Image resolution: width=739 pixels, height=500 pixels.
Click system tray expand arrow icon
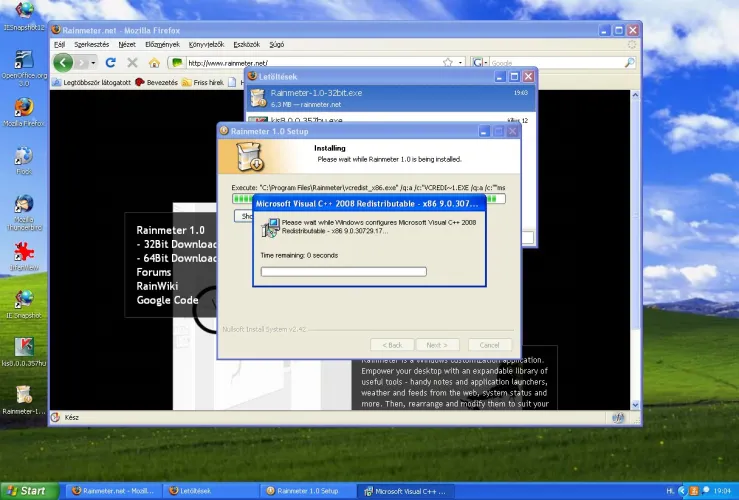coord(682,491)
